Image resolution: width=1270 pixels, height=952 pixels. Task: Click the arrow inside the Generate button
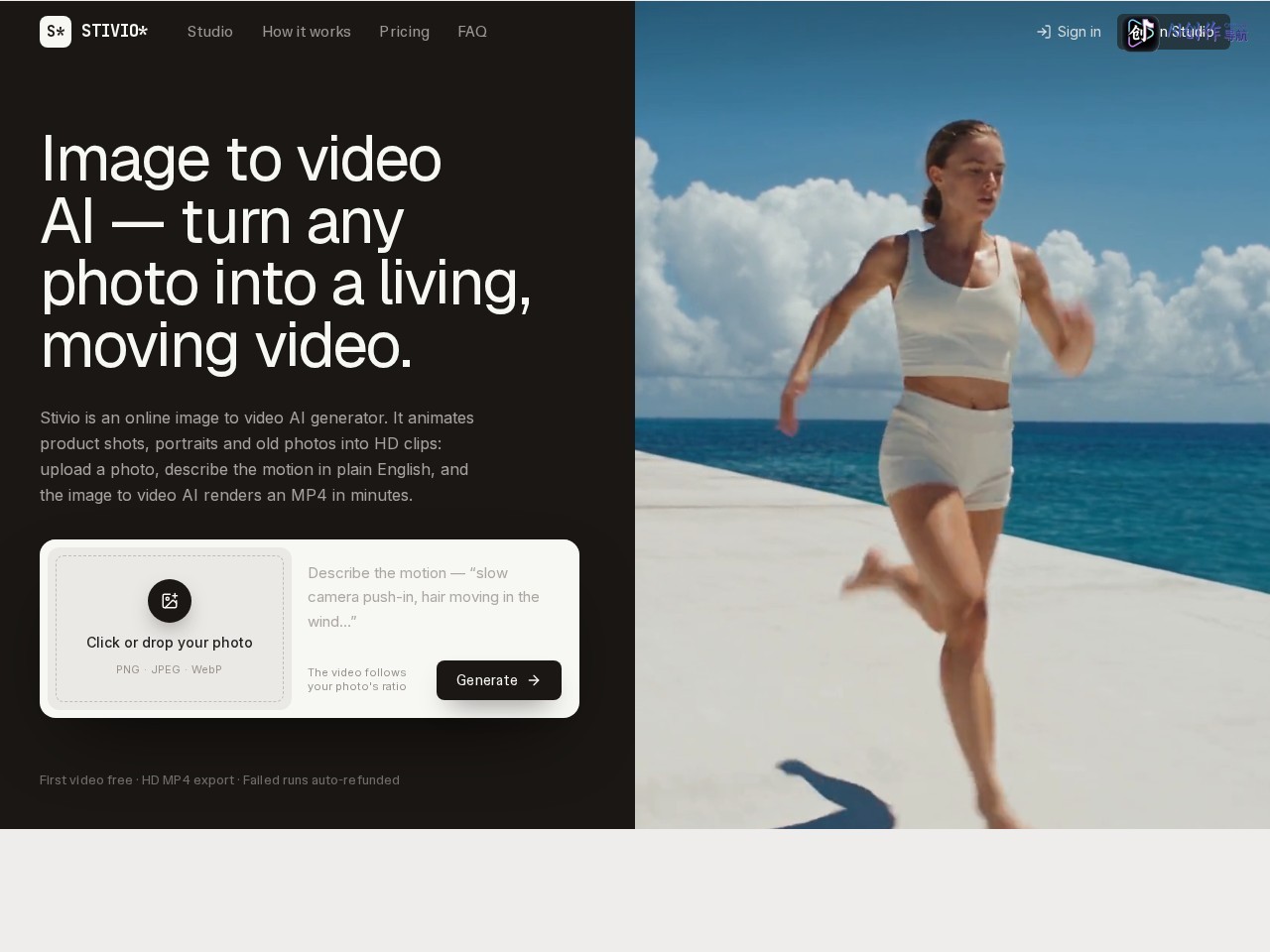tap(534, 680)
